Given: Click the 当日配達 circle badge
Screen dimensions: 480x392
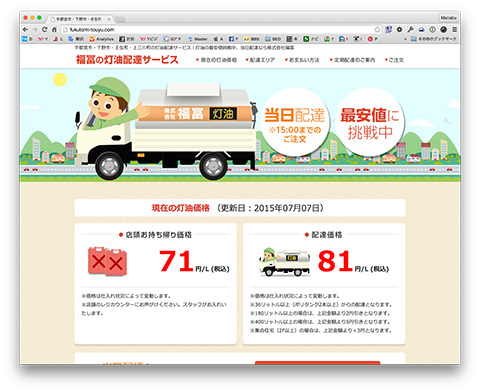Looking at the screenshot, I should pyautogui.click(x=295, y=122).
